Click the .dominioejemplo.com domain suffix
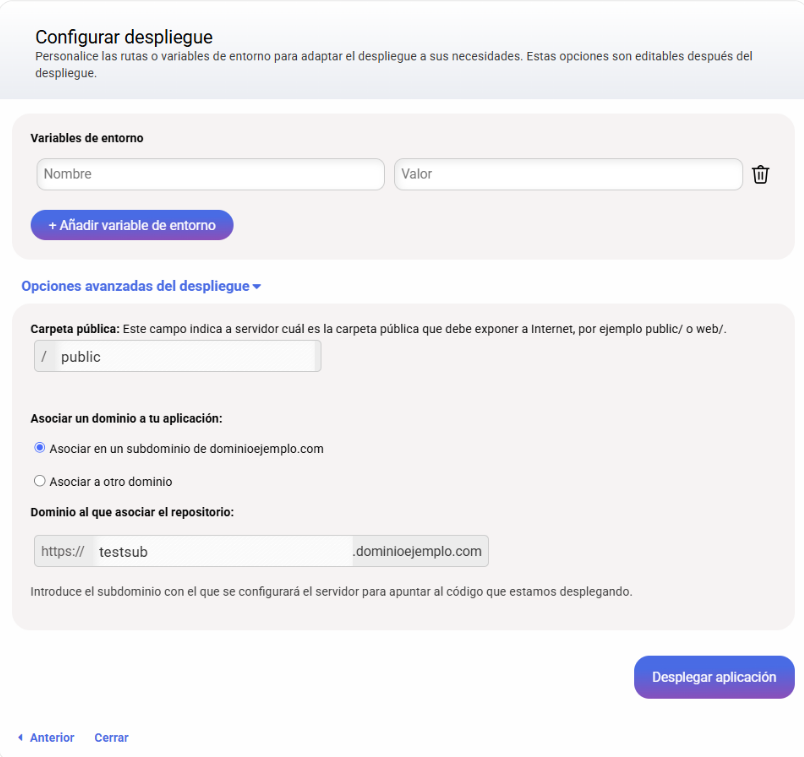This screenshot has height=757, width=804. click(x=420, y=551)
